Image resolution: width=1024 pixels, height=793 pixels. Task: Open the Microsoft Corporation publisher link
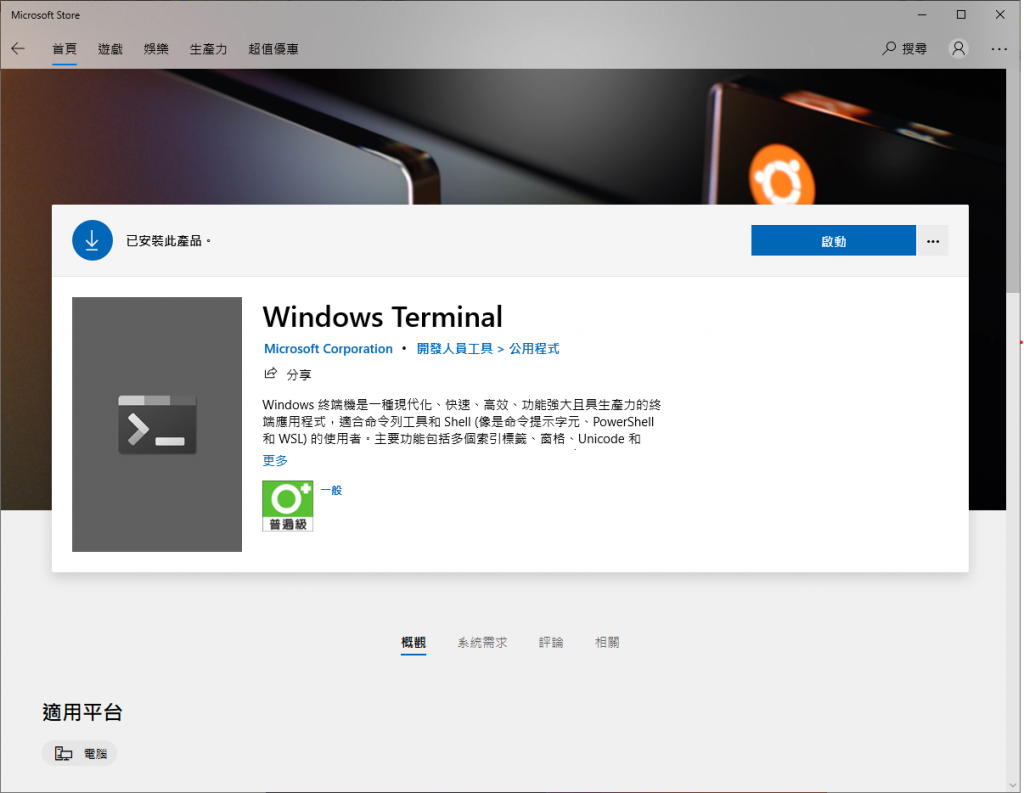[x=328, y=349]
